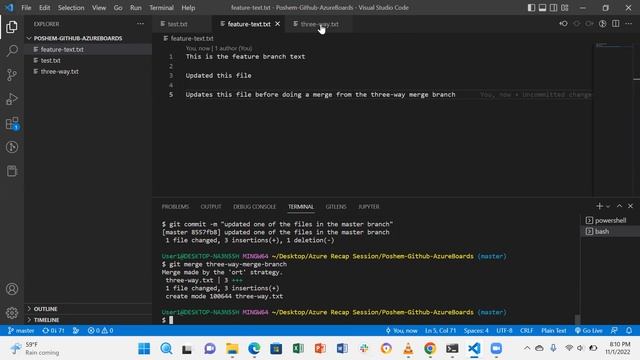Image resolution: width=640 pixels, height=360 pixels.
Task: Click the master branch status bar item
Action: [x=21, y=331]
